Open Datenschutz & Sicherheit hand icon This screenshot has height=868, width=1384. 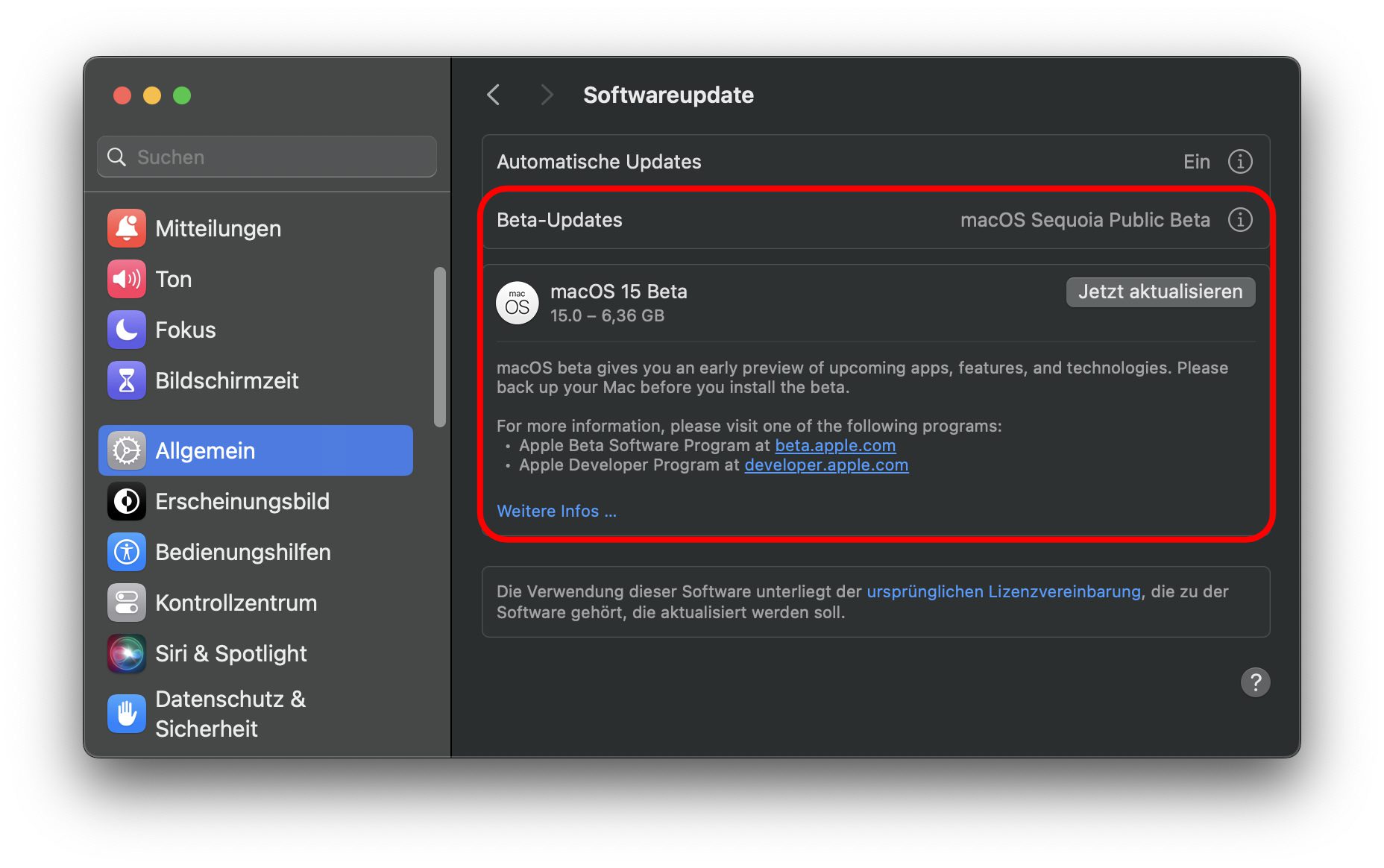tap(126, 714)
